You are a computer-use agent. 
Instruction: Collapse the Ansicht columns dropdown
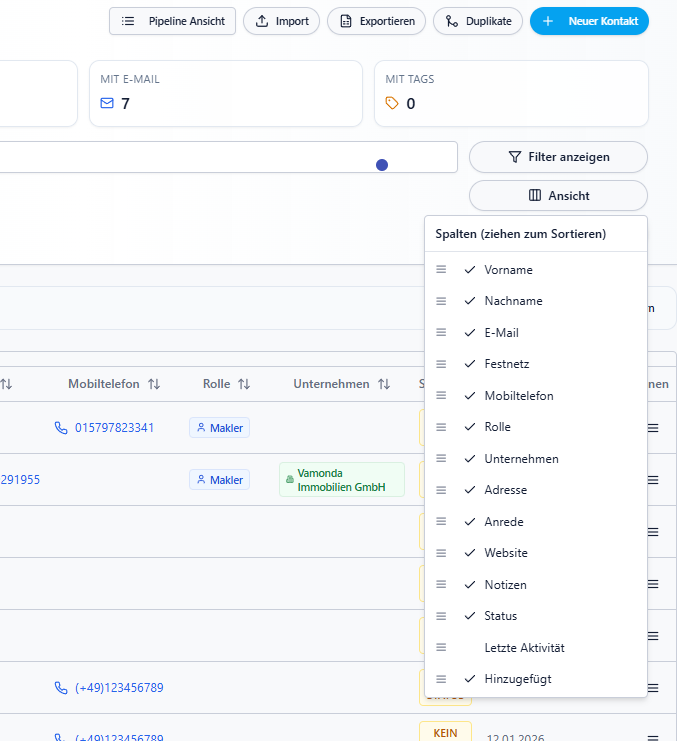(558, 196)
